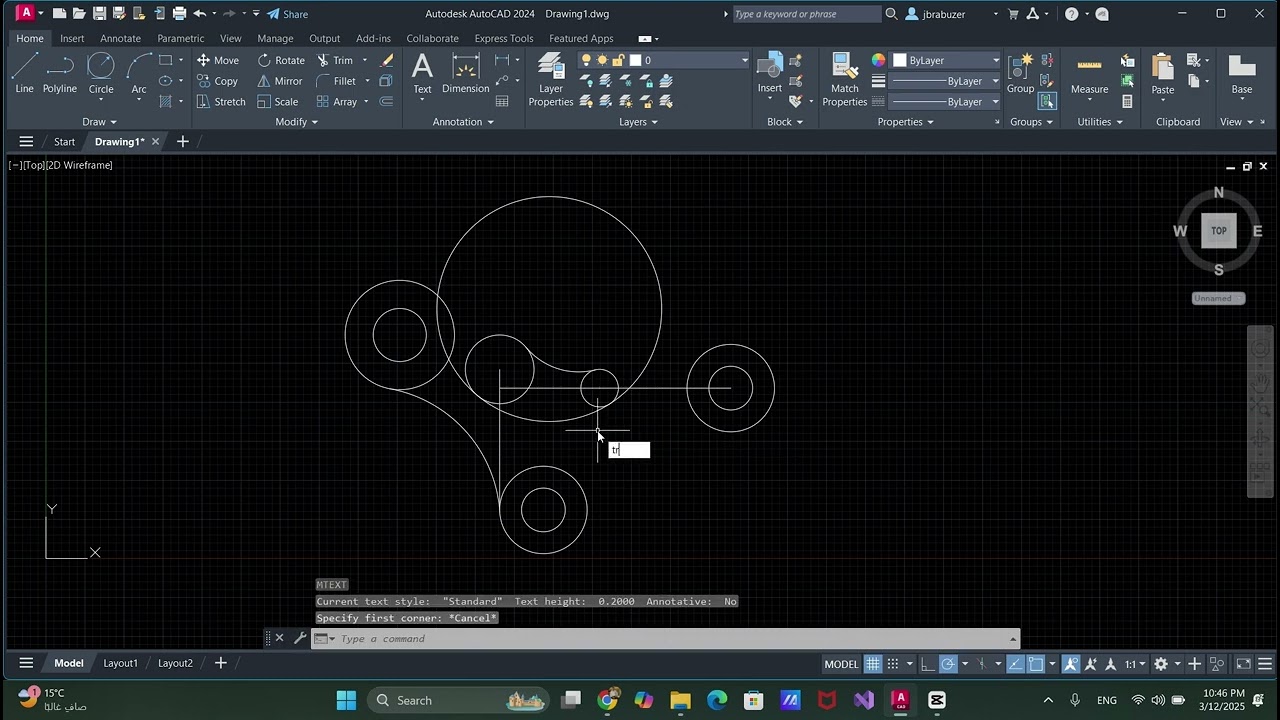This screenshot has height=720, width=1280.
Task: Open the annotation scale 1:1 dropdown
Action: pos(1135,664)
